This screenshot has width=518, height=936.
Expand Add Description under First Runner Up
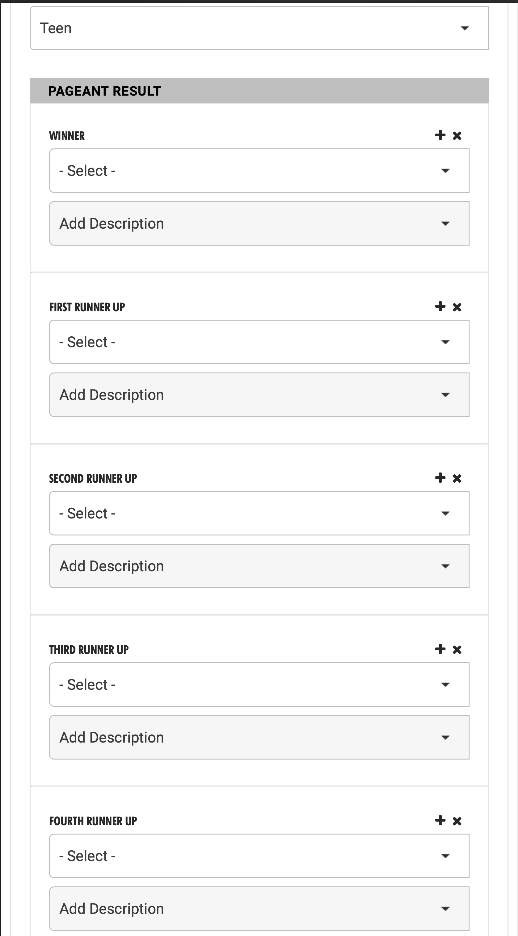pyautogui.click(x=260, y=395)
